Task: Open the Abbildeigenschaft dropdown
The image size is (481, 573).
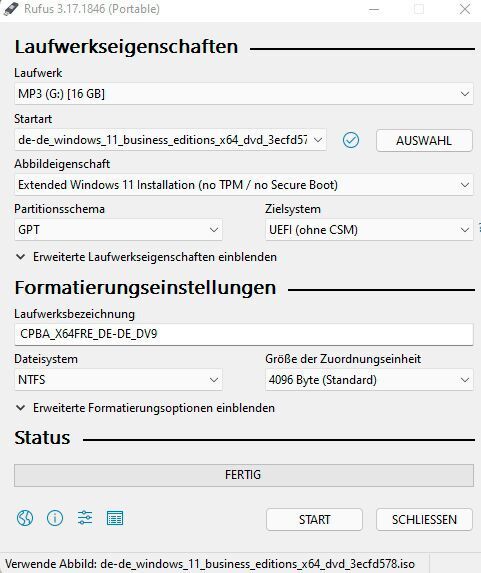Action: click(244, 185)
